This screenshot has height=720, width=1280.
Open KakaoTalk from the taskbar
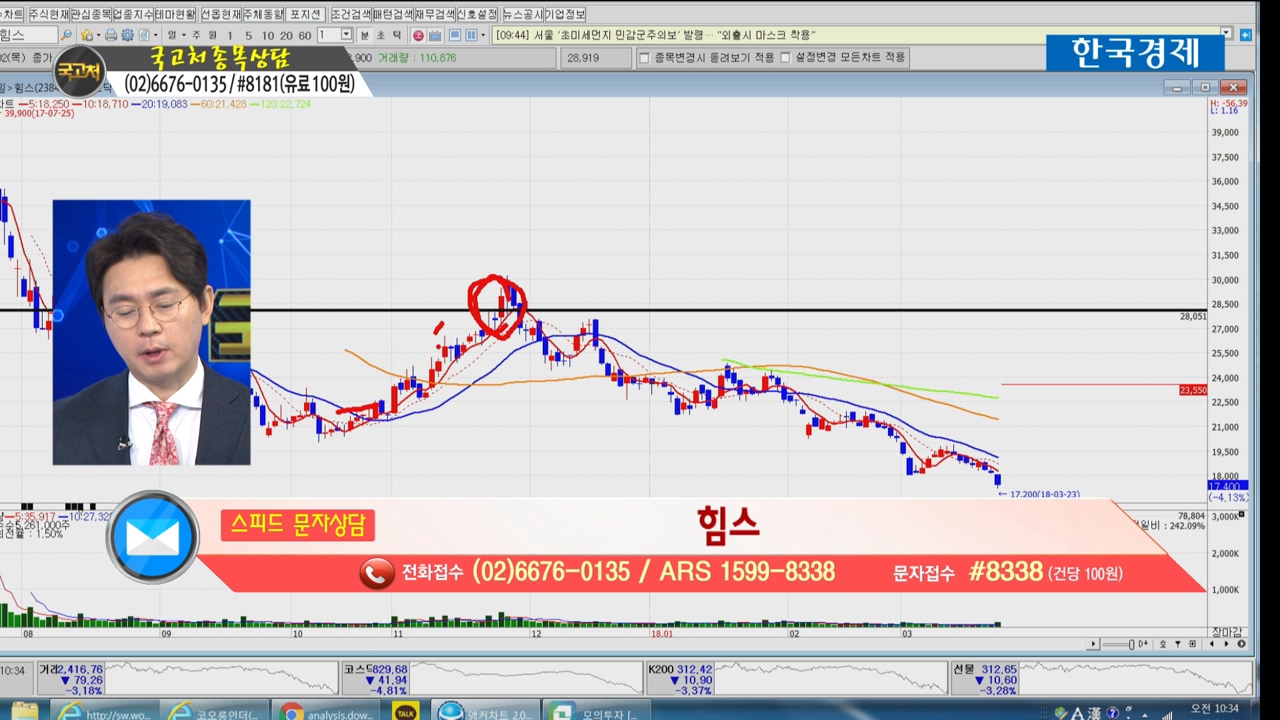click(x=405, y=711)
